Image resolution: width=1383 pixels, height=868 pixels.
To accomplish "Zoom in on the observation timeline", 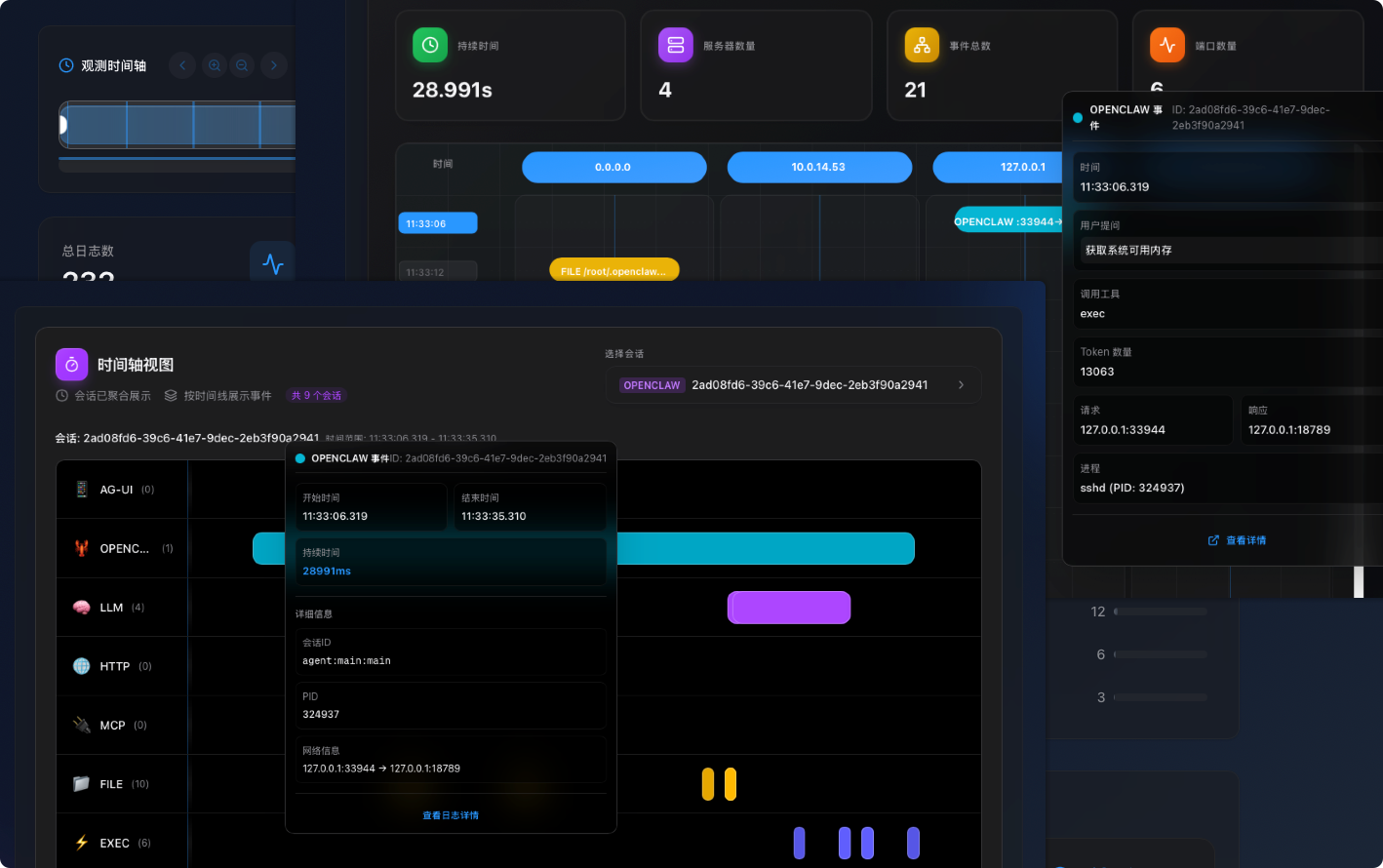I will tap(215, 65).
